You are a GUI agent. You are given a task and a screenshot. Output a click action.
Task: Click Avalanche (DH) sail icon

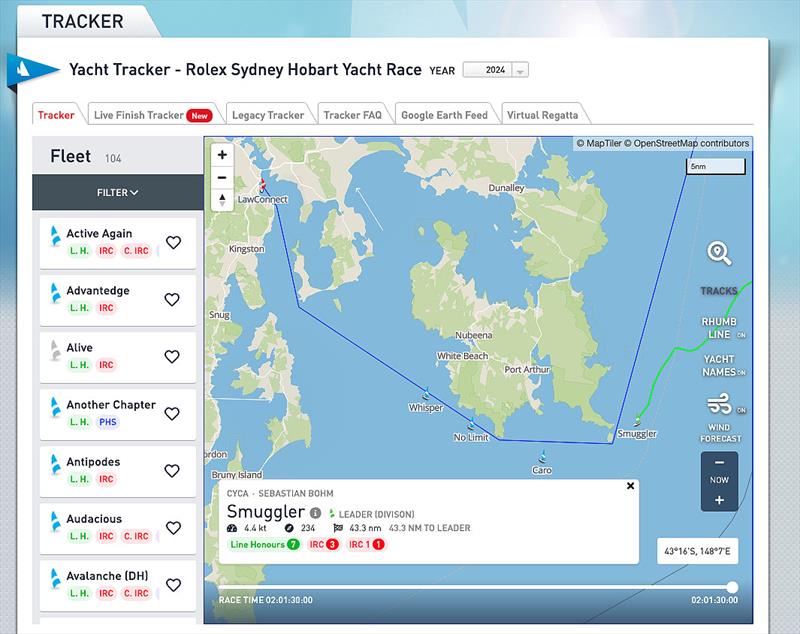click(x=55, y=579)
